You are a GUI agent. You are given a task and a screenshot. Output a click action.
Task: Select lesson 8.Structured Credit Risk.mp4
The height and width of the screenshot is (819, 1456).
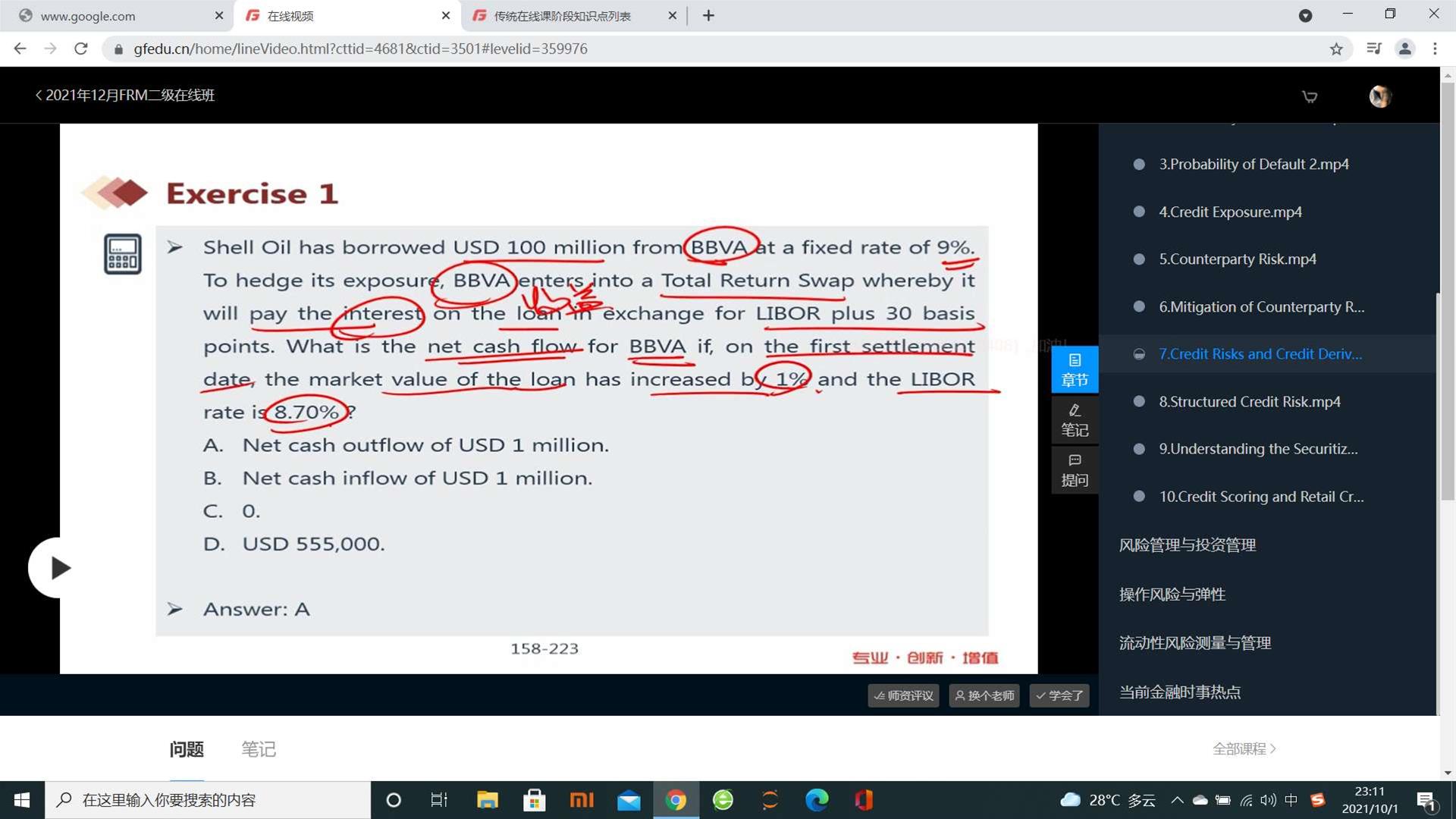tap(1249, 402)
